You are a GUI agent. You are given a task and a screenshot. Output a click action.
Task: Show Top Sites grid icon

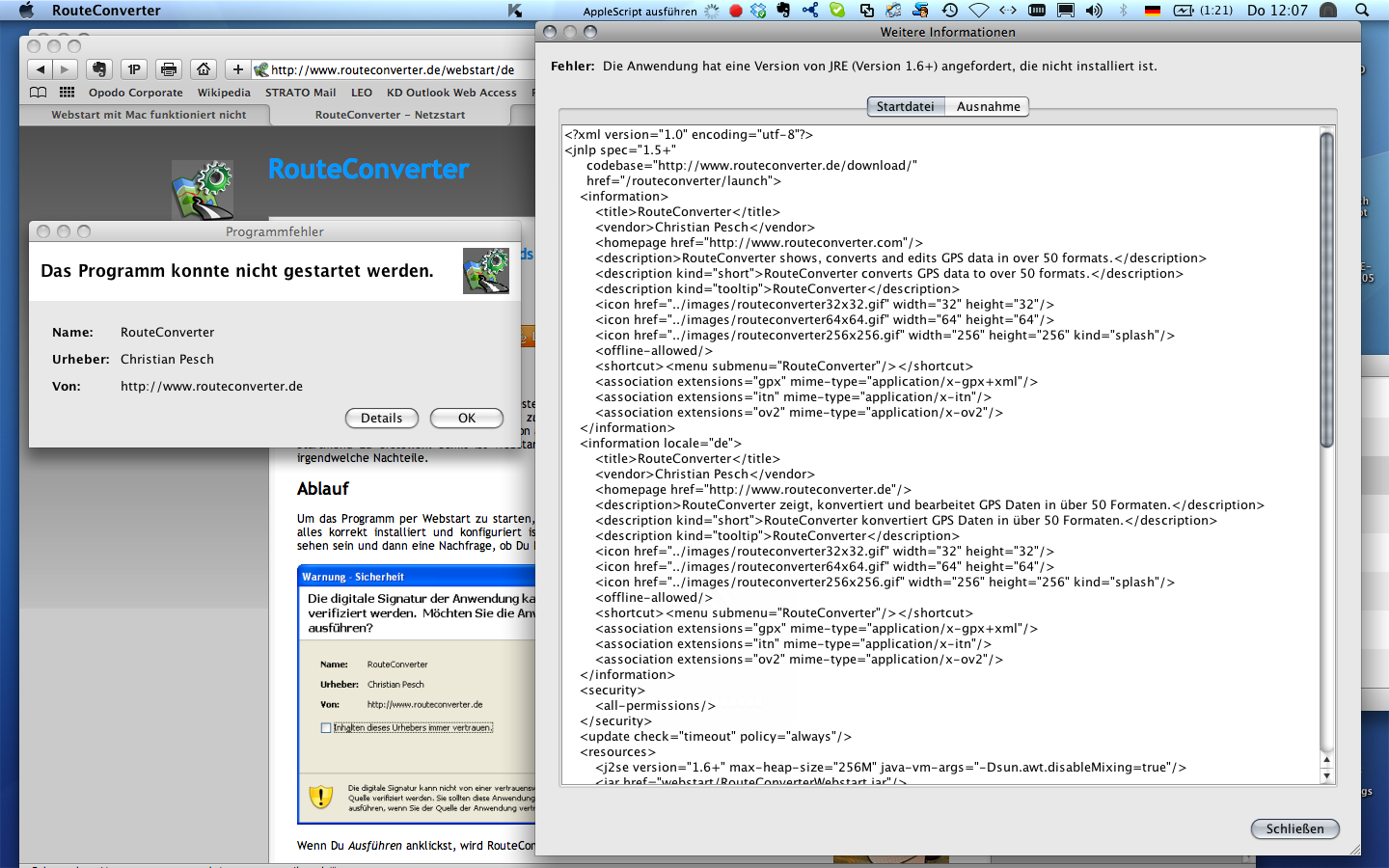click(67, 93)
